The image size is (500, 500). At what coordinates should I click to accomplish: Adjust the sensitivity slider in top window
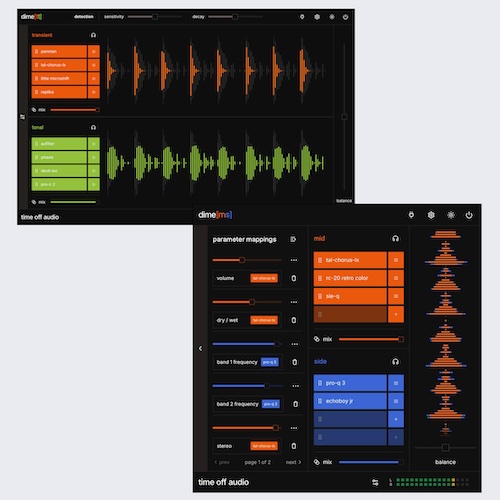(155, 17)
